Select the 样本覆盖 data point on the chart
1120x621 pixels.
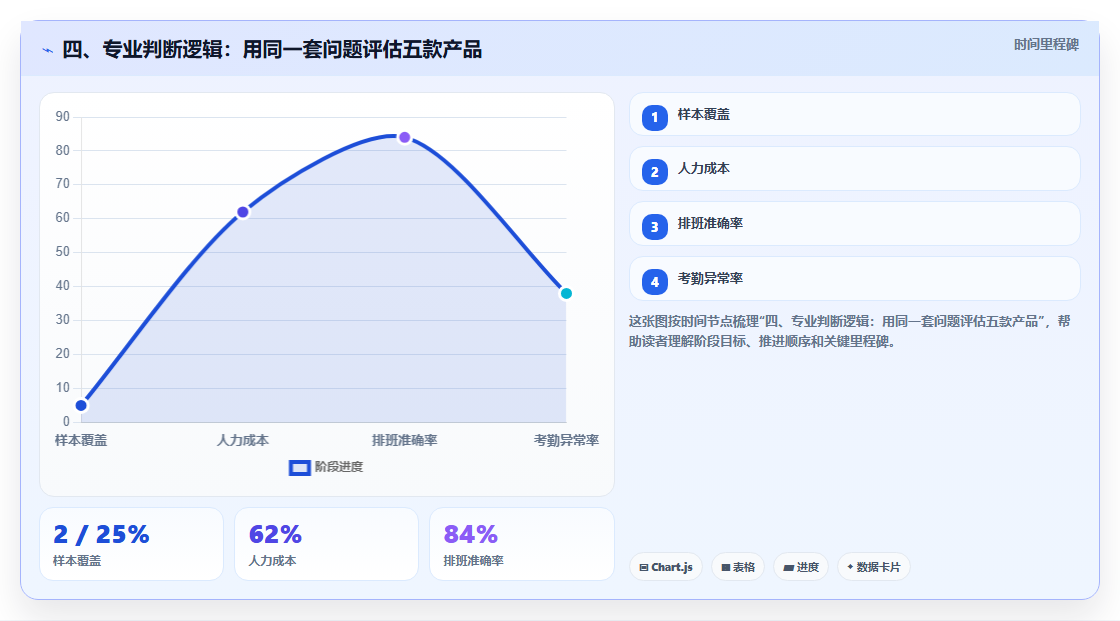81,406
